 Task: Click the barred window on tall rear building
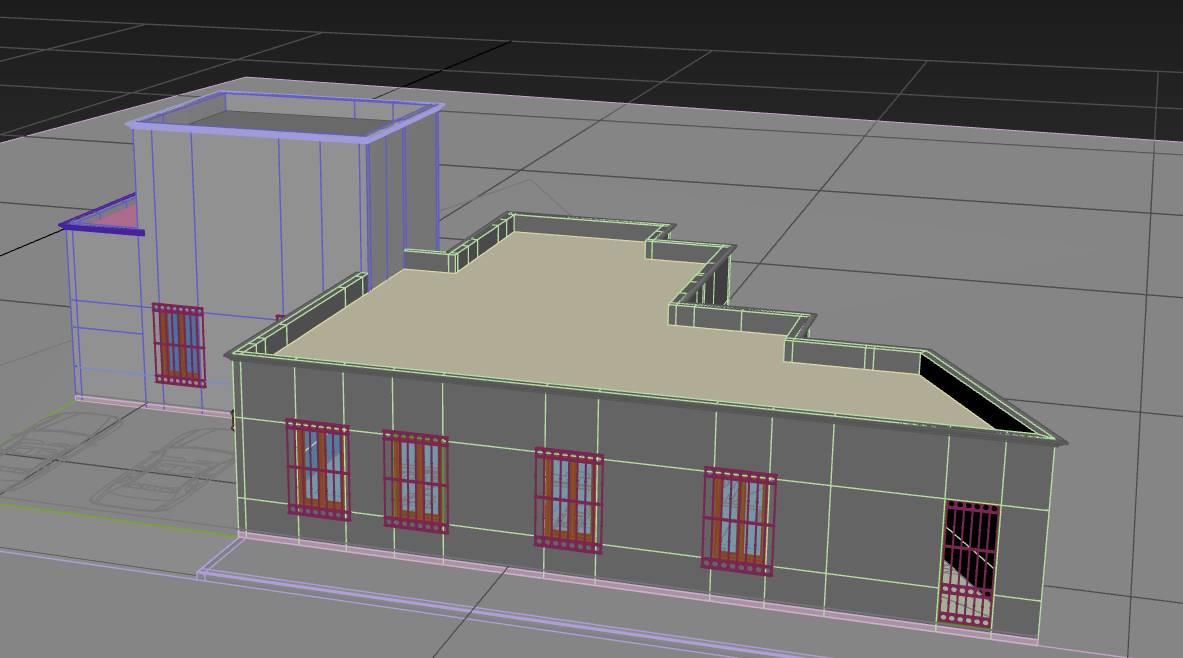[x=179, y=345]
